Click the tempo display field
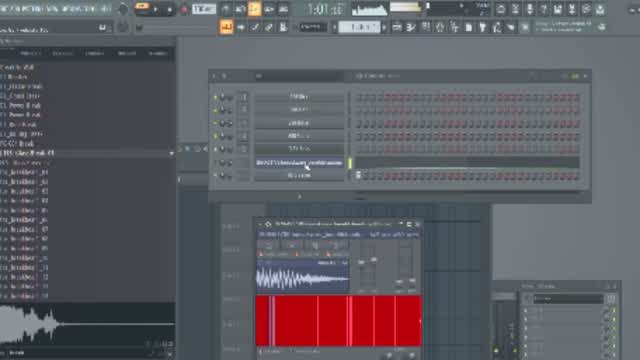Image resolution: width=640 pixels, height=360 pixels. (204, 9)
